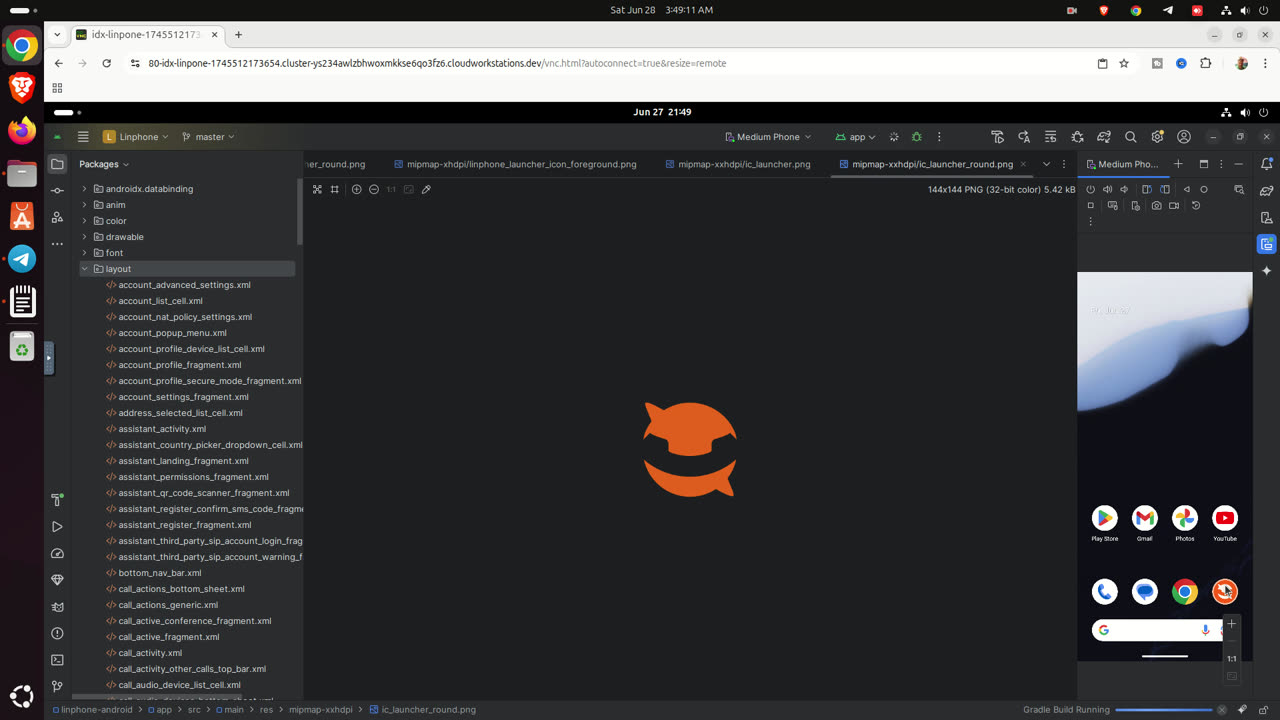Click emulator zoom in plus button
The image size is (1280, 720).
coord(1232,624)
